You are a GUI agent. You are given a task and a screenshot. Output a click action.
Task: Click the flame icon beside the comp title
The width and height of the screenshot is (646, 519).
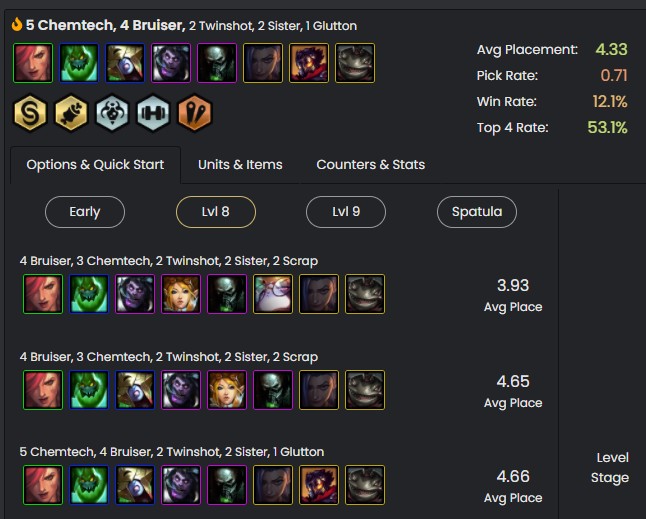click(x=17, y=25)
